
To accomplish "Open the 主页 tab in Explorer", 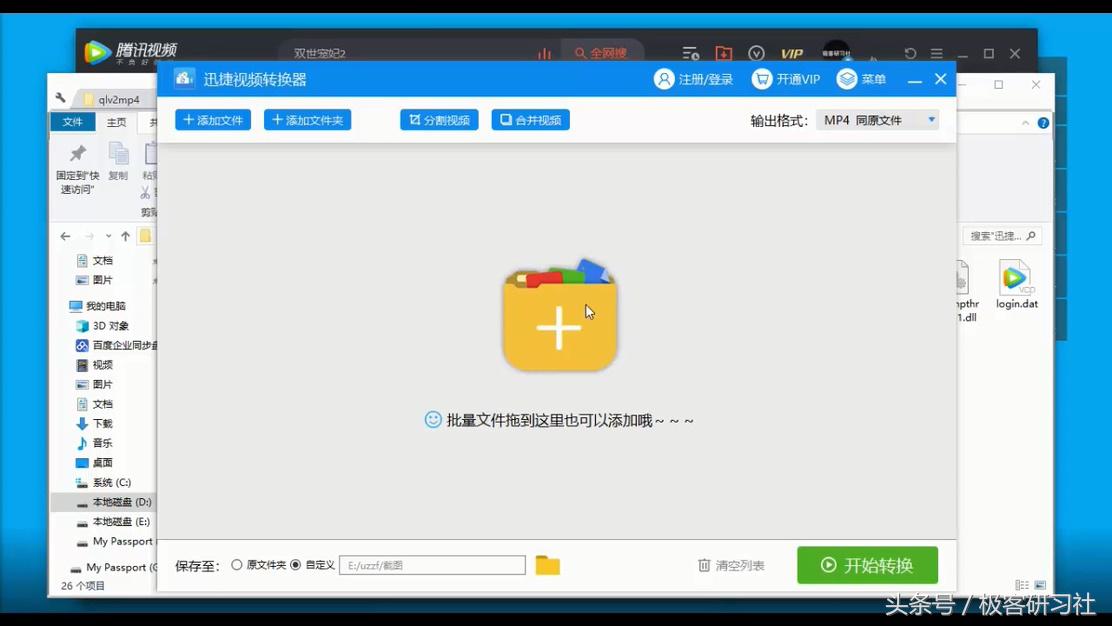I will 116,122.
